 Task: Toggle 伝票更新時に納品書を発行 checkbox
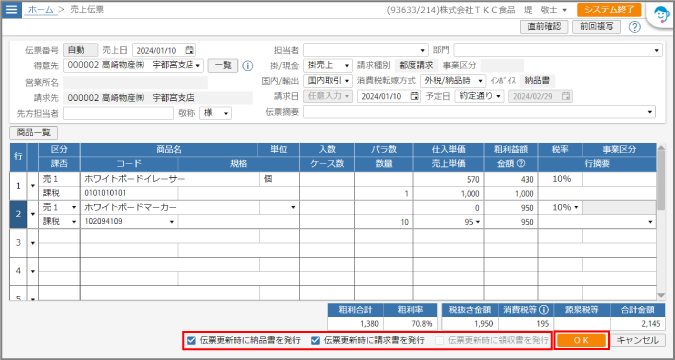point(192,341)
